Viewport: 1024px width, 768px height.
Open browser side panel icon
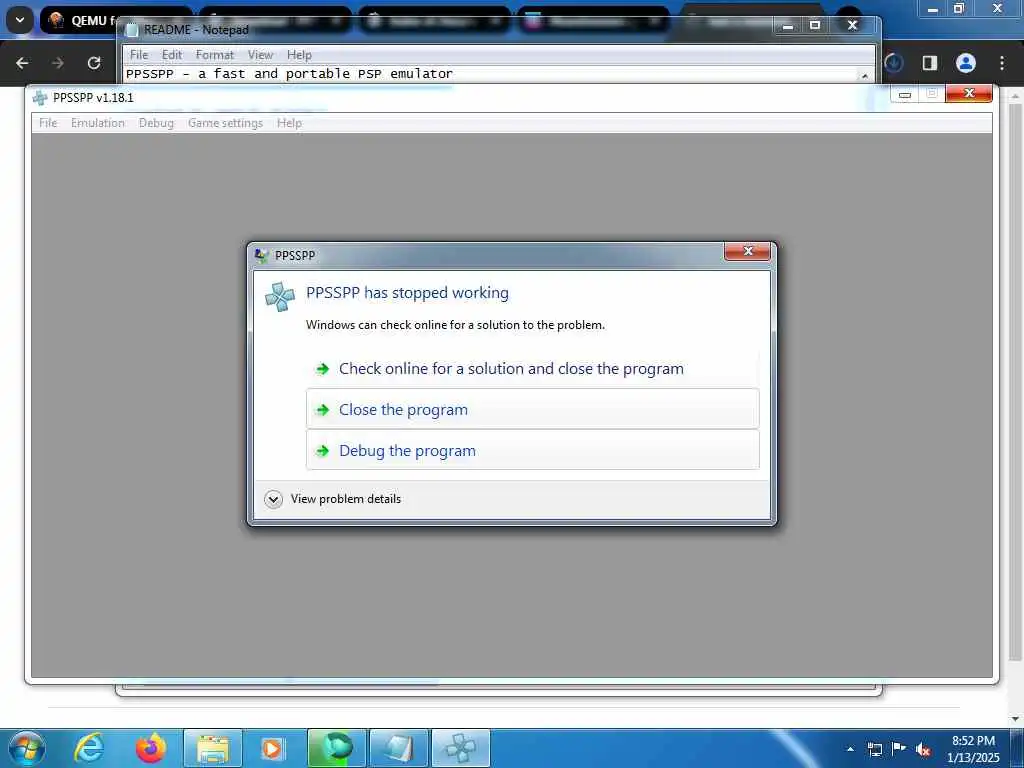[x=930, y=63]
